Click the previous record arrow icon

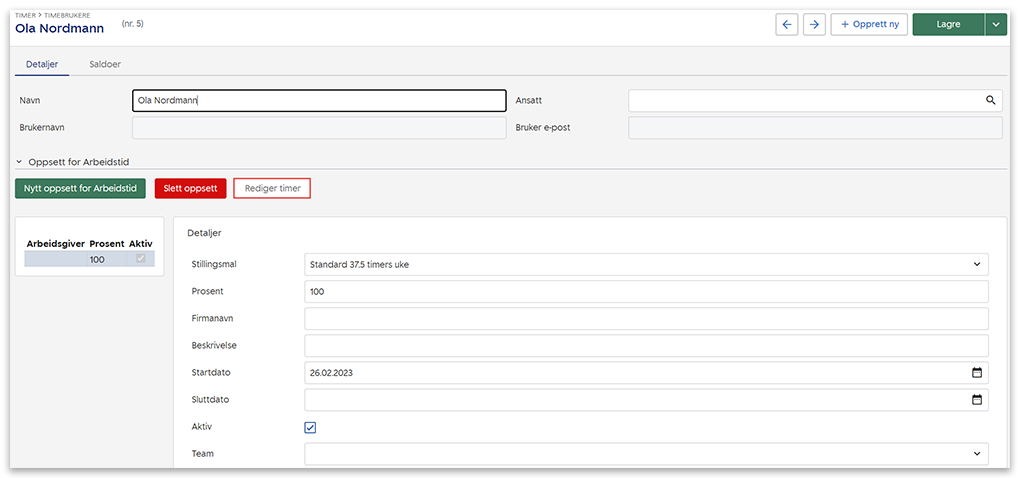click(787, 25)
